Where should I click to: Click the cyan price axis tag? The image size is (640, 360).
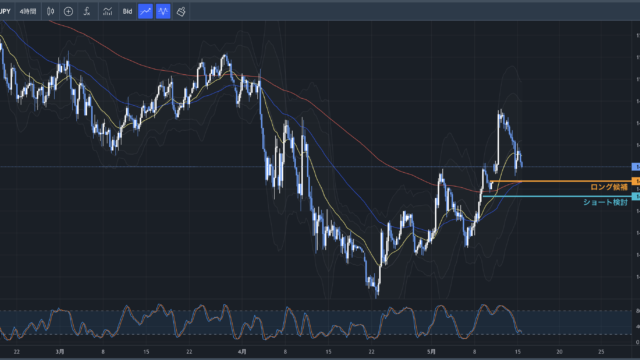coord(636,196)
